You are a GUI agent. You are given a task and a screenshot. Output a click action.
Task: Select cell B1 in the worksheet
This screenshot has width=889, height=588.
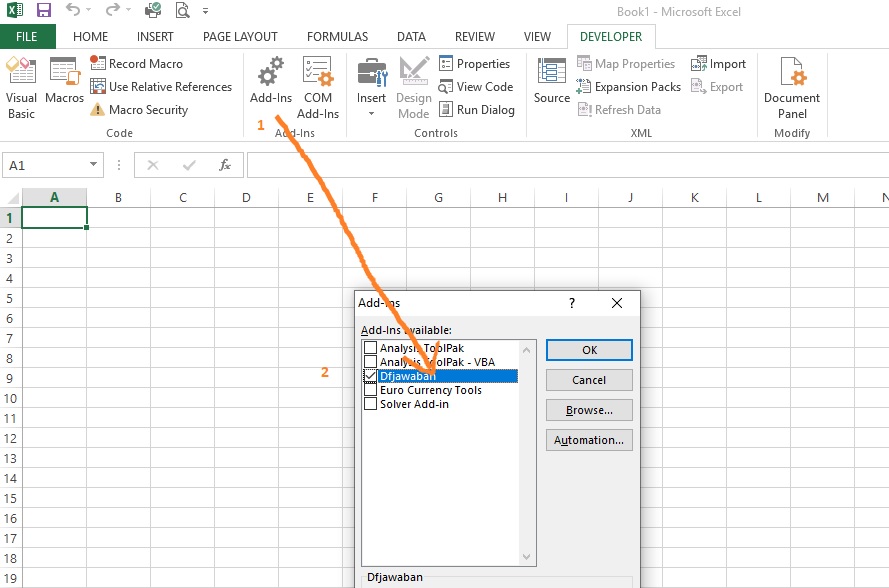pyautogui.click(x=118, y=216)
